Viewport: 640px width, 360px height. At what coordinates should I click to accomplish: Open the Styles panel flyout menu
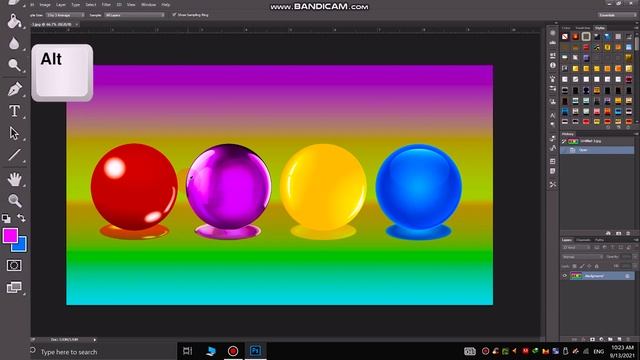click(x=636, y=28)
